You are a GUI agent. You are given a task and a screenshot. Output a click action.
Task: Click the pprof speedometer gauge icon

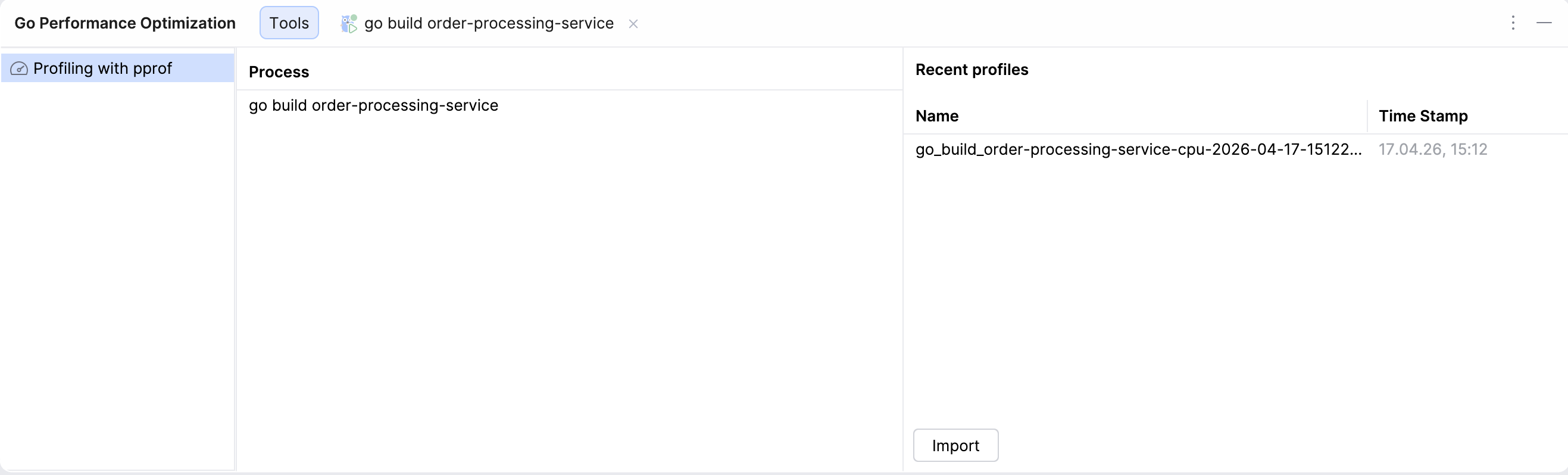19,69
